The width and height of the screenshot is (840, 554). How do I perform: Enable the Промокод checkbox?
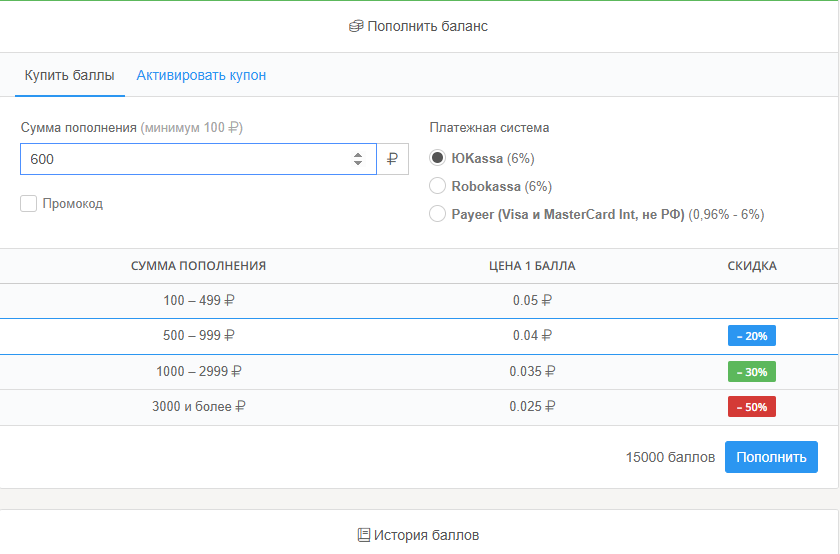(28, 204)
